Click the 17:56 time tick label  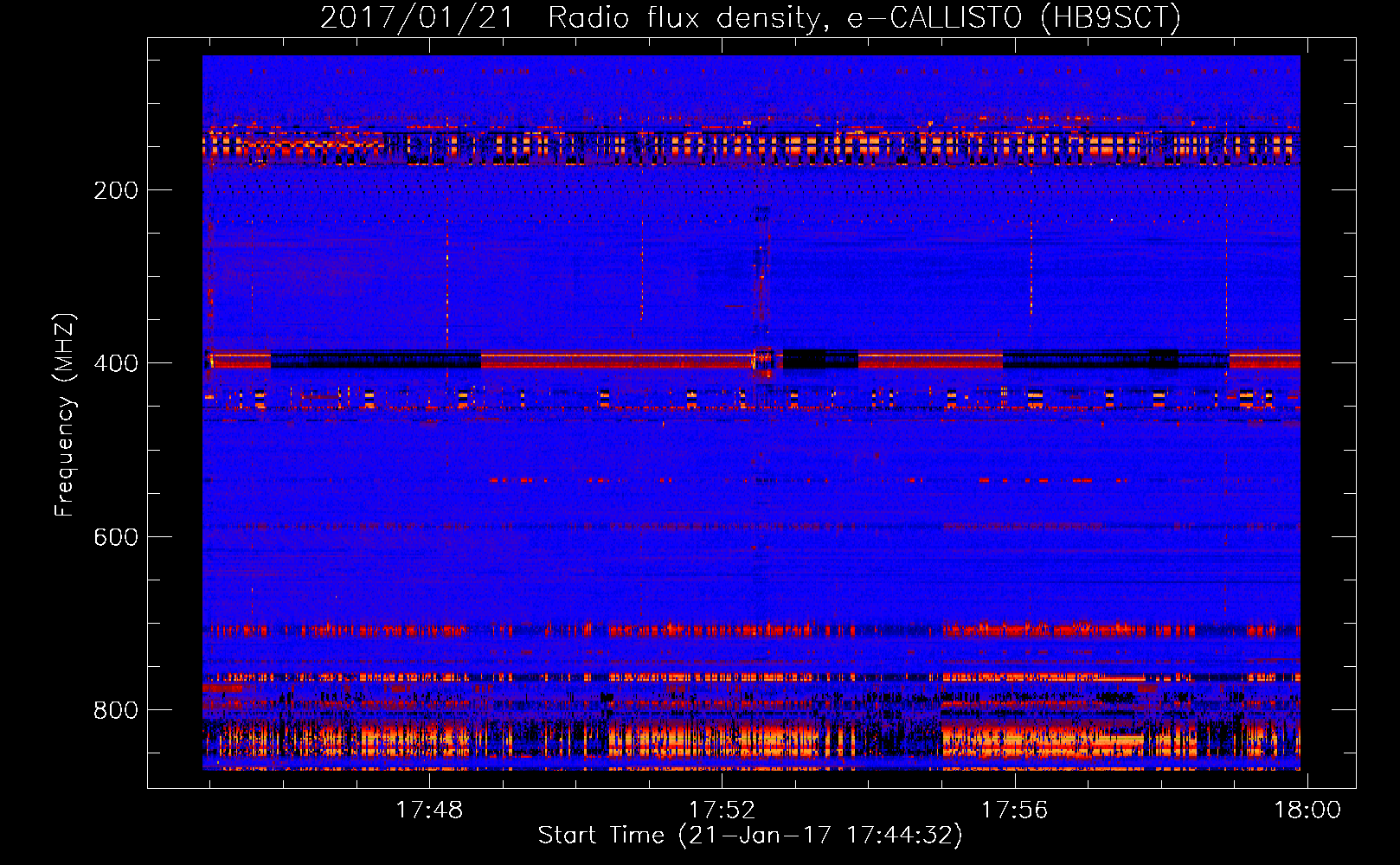pos(1014,810)
